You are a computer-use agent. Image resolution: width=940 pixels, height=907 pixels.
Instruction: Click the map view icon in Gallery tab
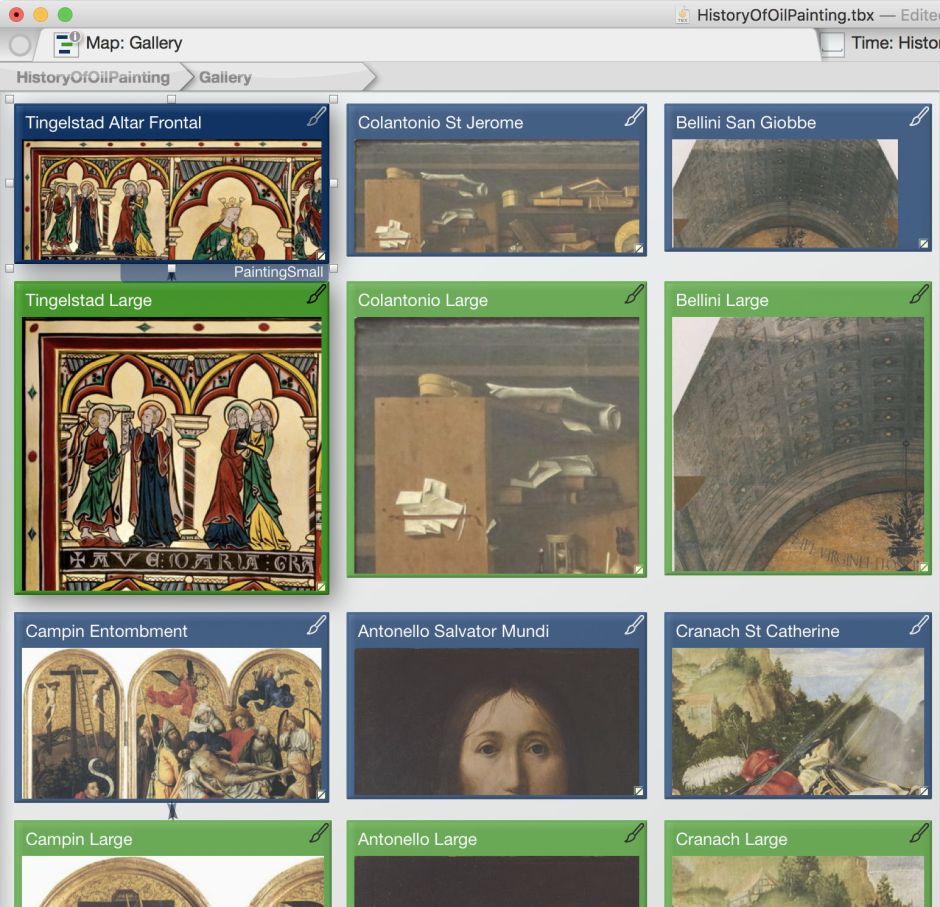click(67, 44)
